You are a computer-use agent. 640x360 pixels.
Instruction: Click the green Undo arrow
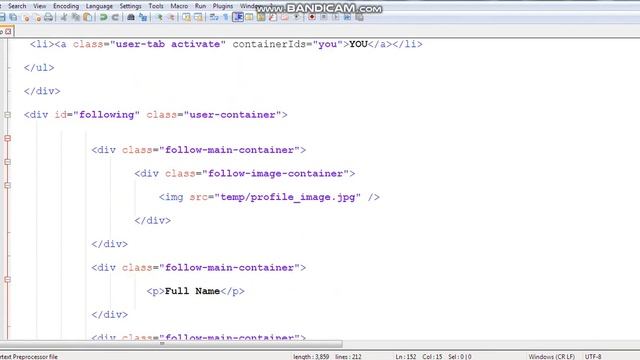coord(103,17)
